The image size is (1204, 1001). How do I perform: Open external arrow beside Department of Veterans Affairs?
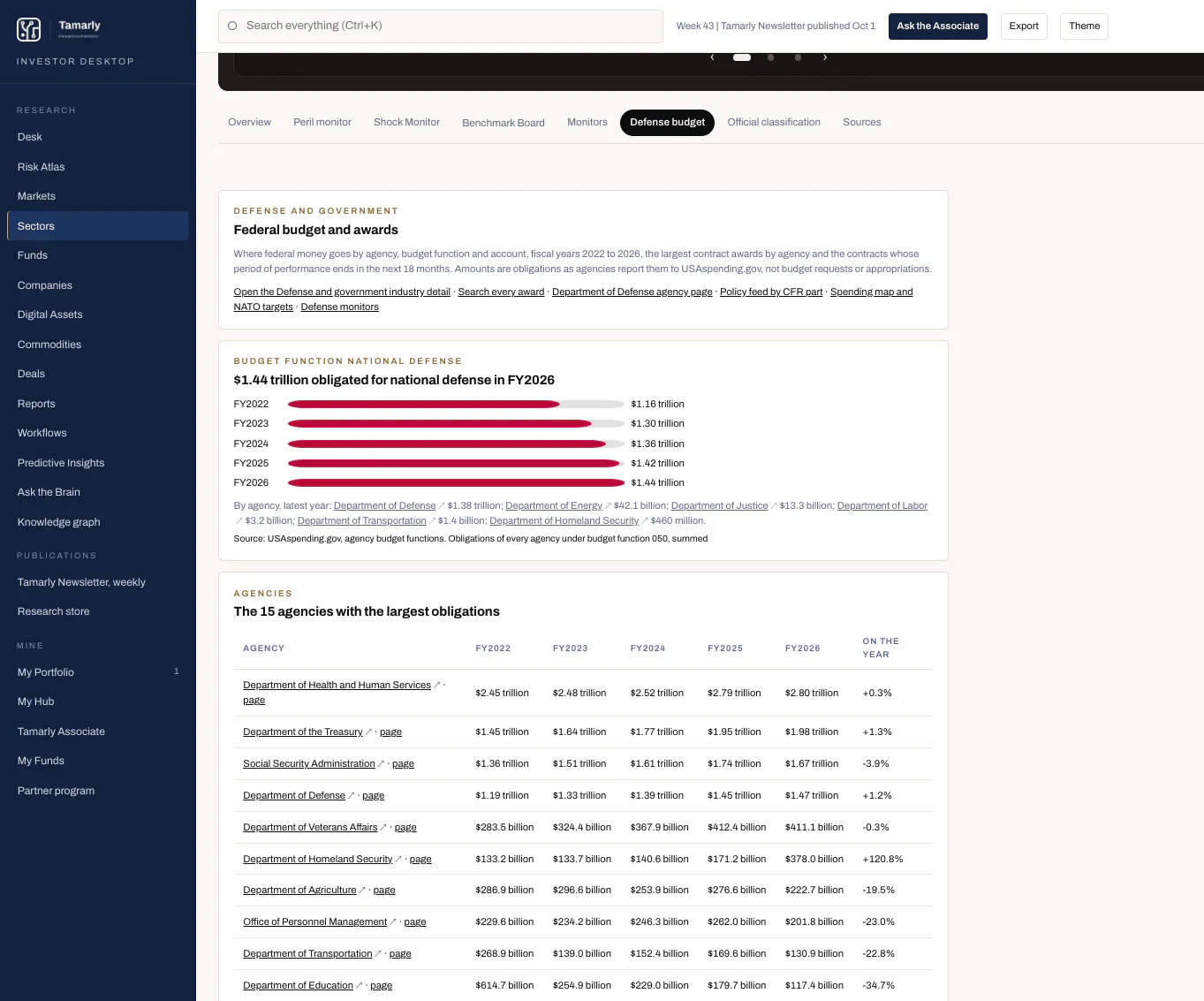coord(383,827)
